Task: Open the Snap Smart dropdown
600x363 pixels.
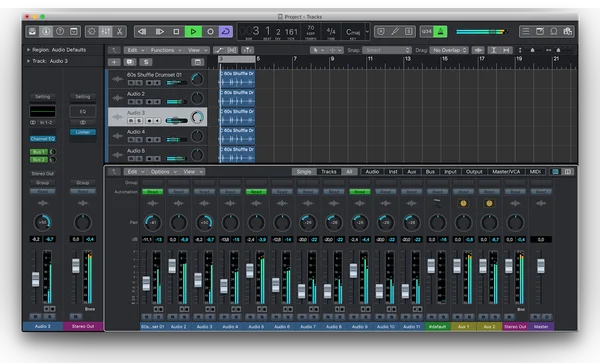Action: pyautogui.click(x=386, y=50)
